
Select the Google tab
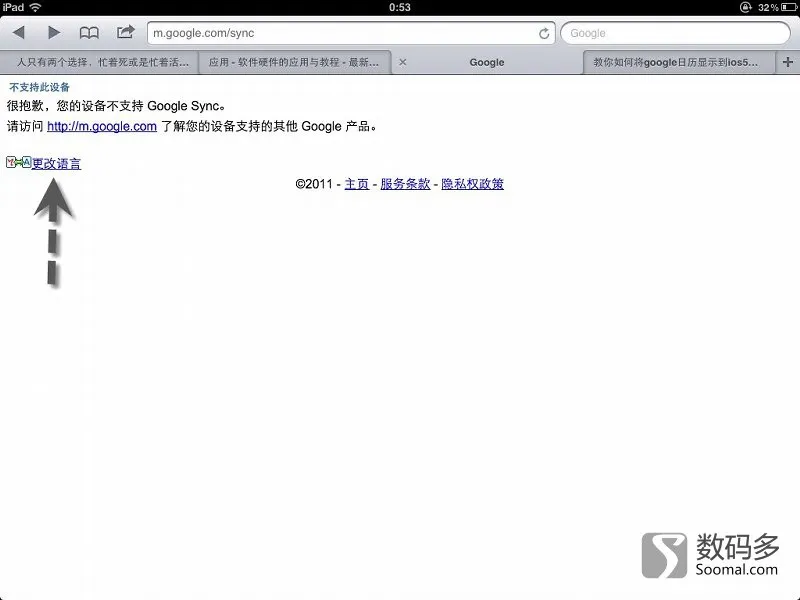[487, 62]
